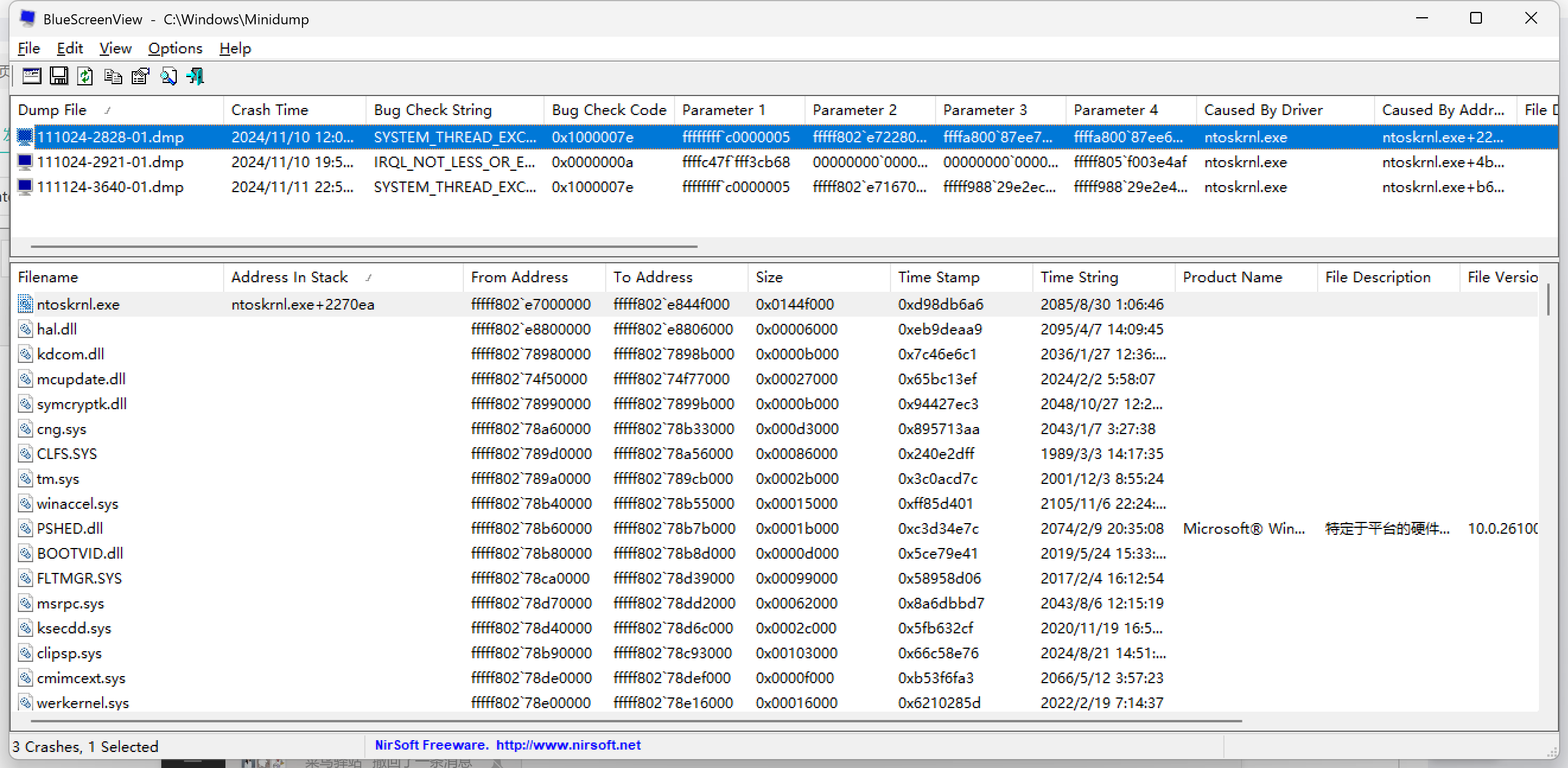Click the icon of 111124-3640-01.dmp
Viewport: 1568px width, 768px height.
[25, 187]
